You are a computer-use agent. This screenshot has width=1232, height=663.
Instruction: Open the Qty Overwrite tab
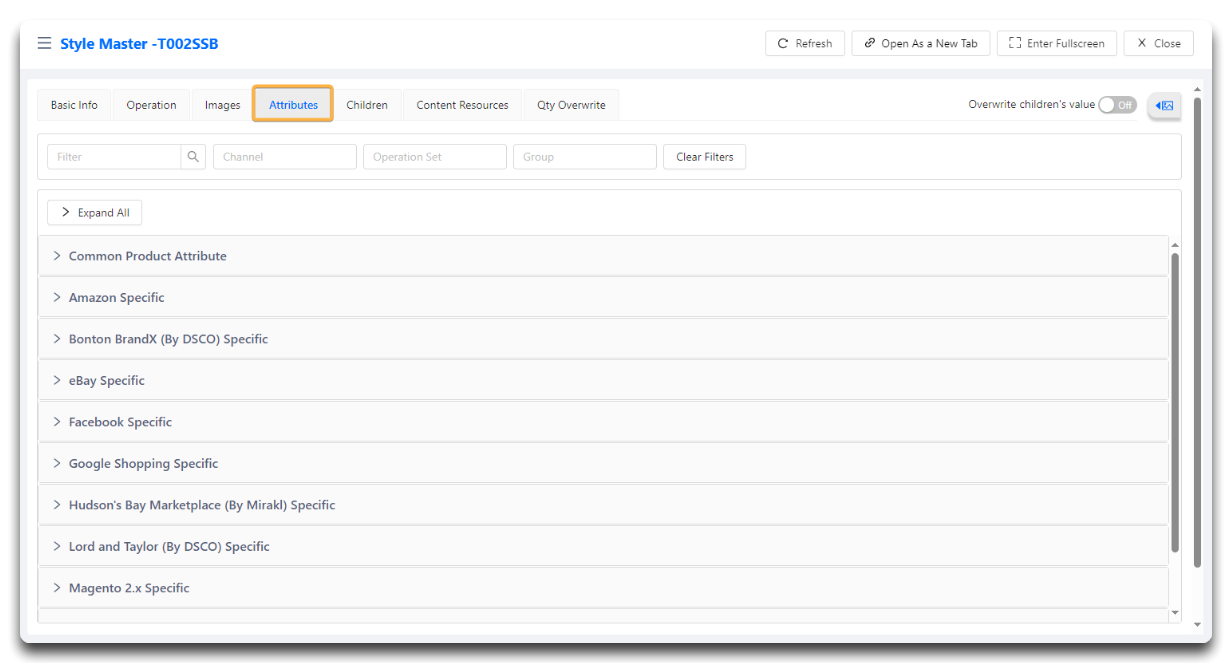click(571, 105)
